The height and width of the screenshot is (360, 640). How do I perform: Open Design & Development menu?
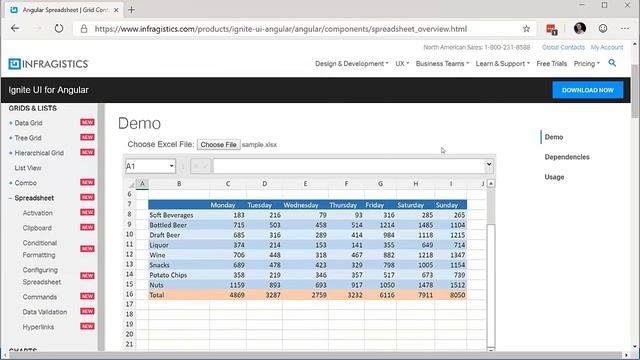pyautogui.click(x=351, y=64)
